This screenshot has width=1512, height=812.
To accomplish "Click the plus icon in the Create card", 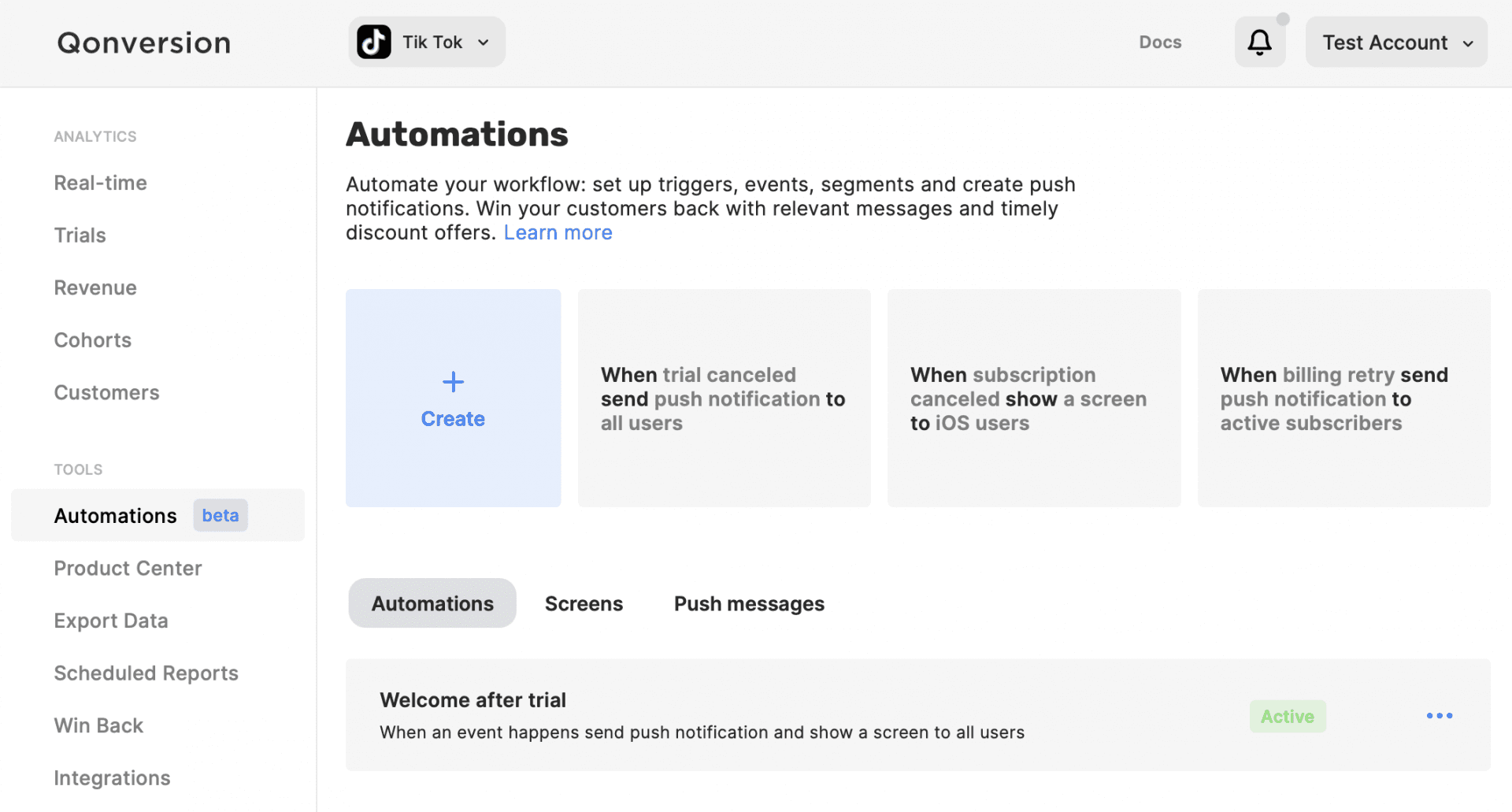I will [x=453, y=382].
